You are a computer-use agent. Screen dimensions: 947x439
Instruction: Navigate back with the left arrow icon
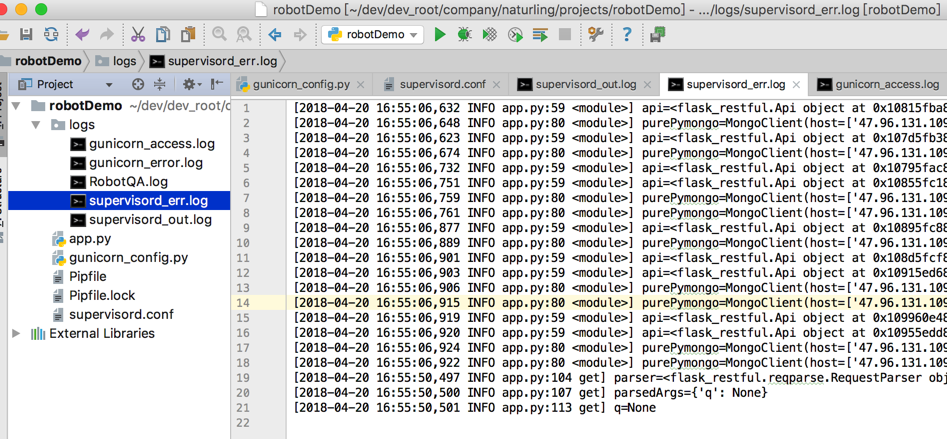(275, 34)
